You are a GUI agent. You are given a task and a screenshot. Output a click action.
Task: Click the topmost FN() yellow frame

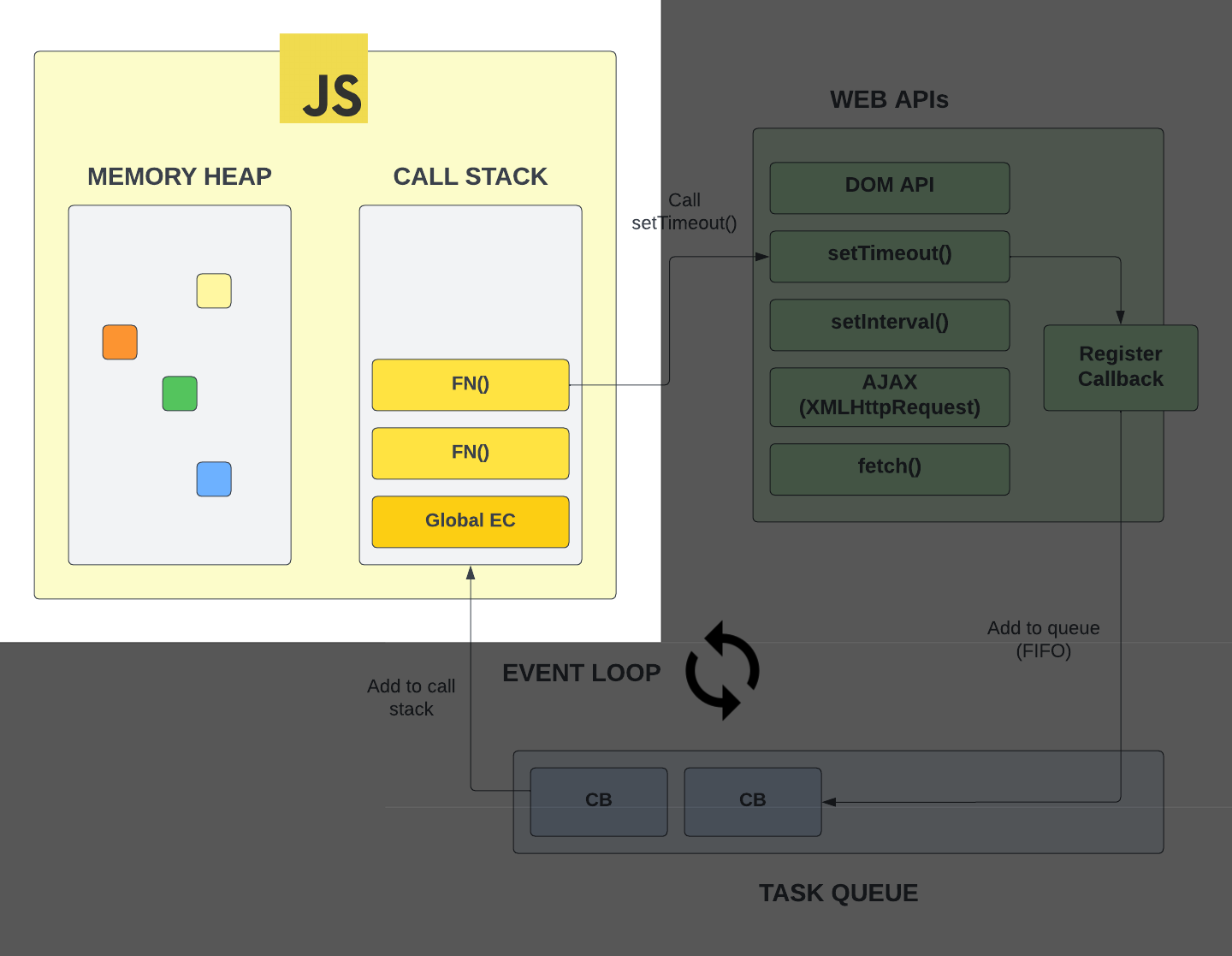tap(470, 384)
